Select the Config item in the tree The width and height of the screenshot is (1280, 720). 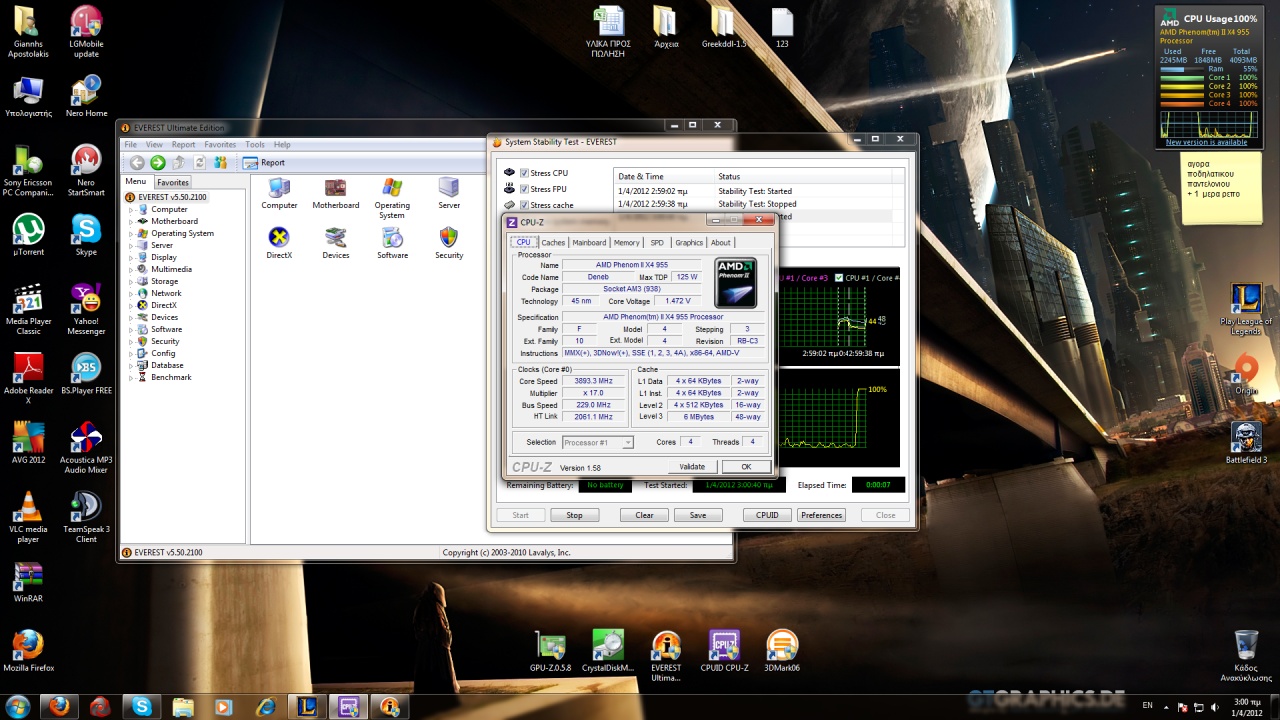(163, 354)
